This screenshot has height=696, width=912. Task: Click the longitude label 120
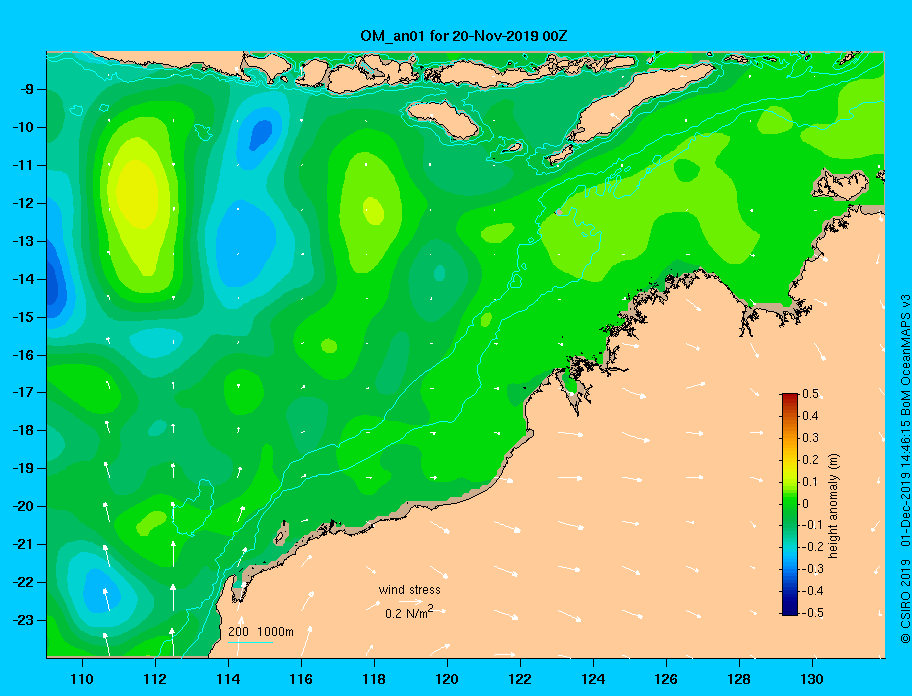(447, 679)
